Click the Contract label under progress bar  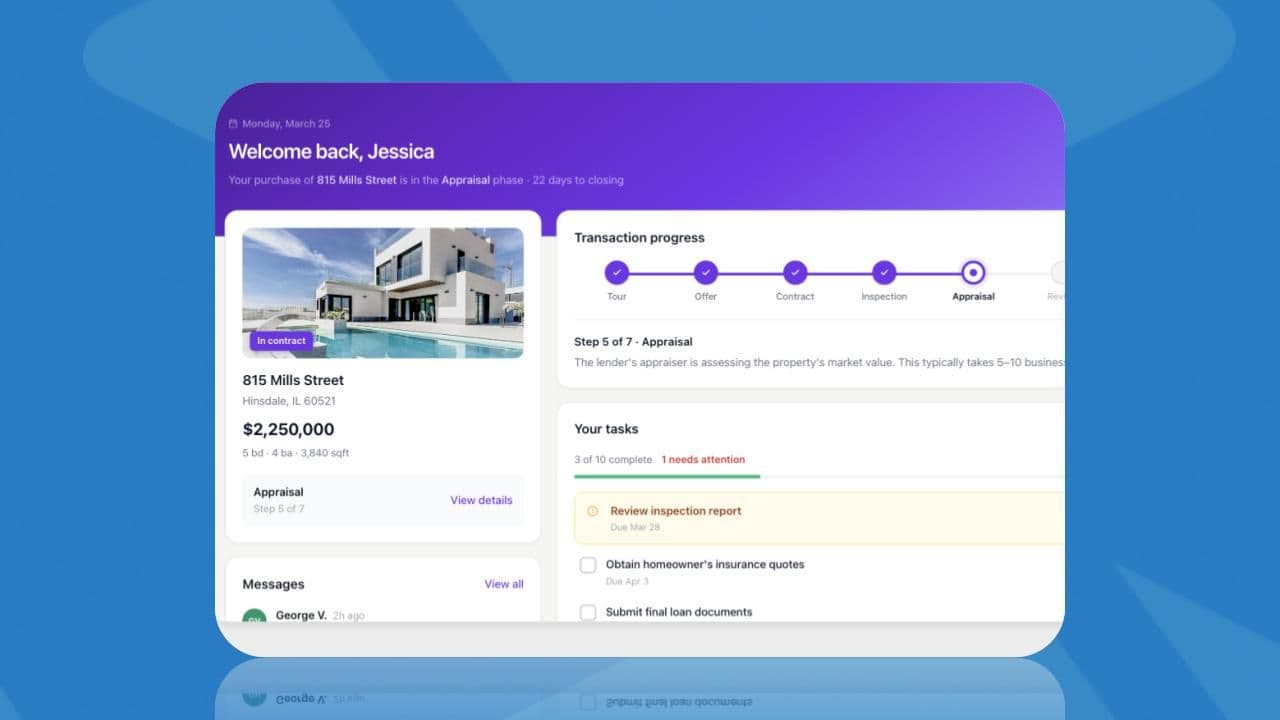coord(795,297)
